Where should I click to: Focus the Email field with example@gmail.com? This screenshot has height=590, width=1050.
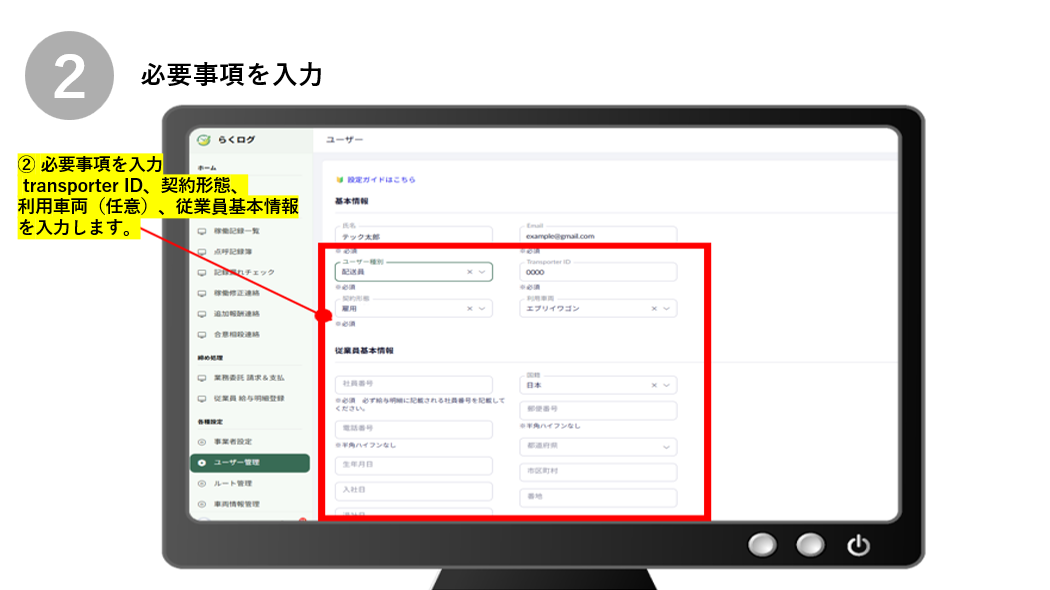598,236
